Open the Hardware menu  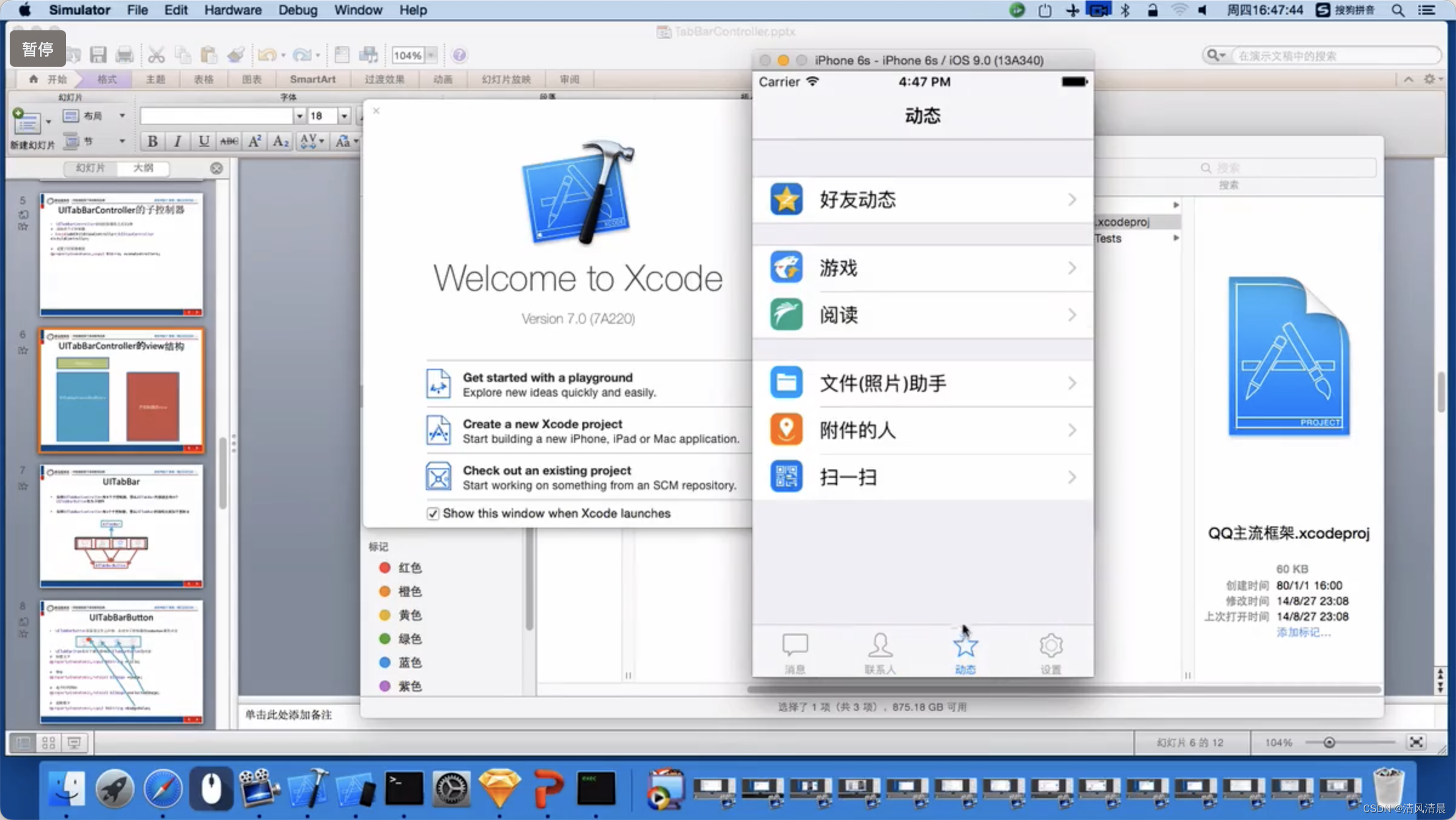232,10
